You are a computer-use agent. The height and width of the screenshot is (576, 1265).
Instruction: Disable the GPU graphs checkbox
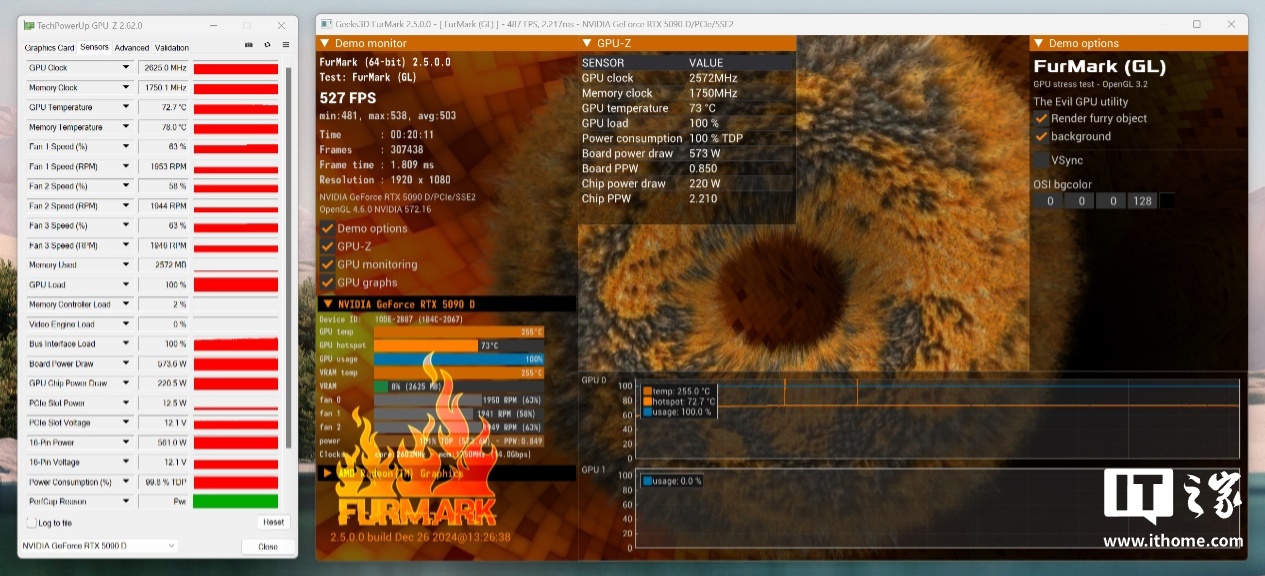click(x=327, y=283)
